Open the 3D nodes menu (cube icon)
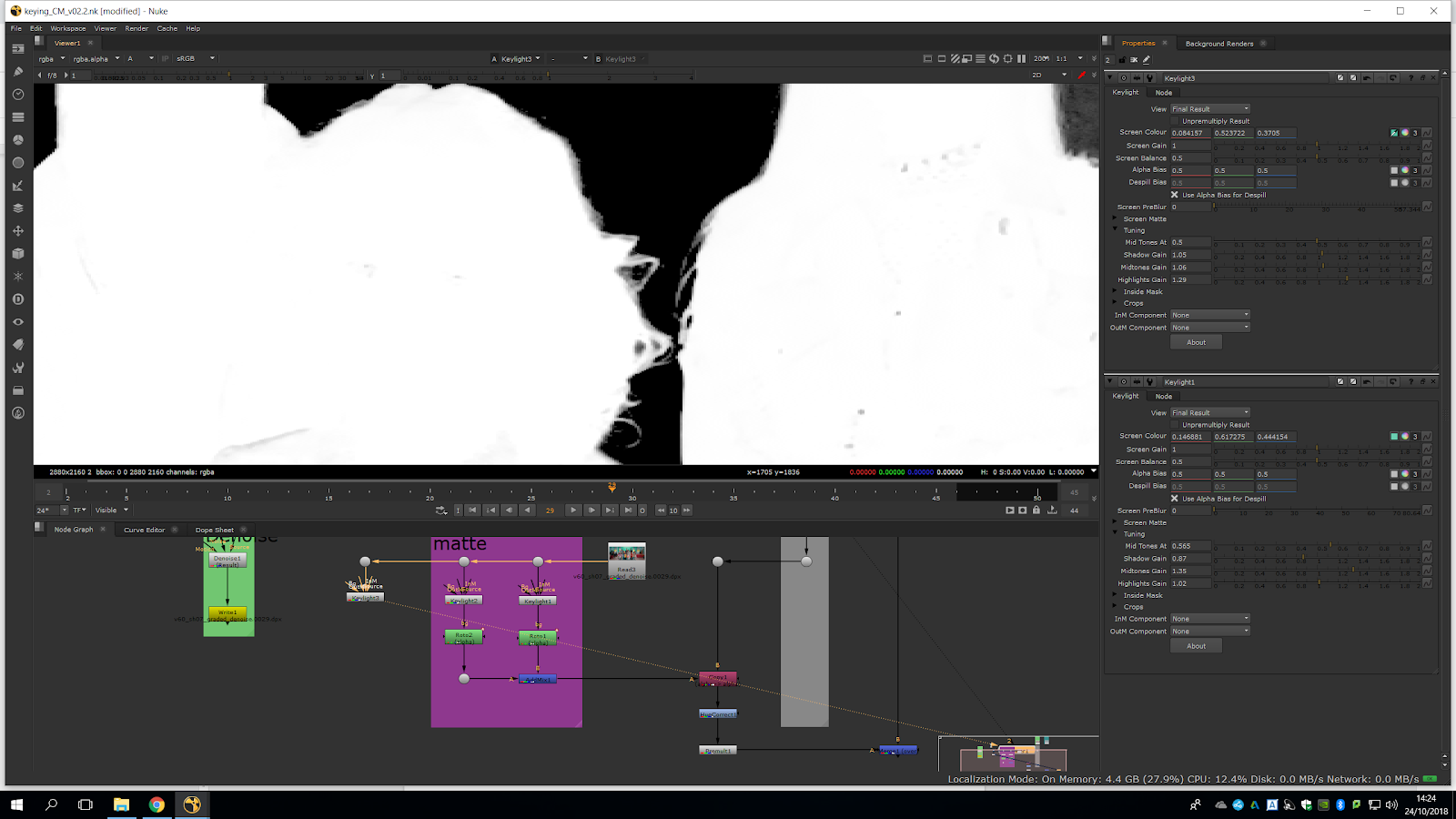The height and width of the screenshot is (819, 1456). tap(17, 254)
